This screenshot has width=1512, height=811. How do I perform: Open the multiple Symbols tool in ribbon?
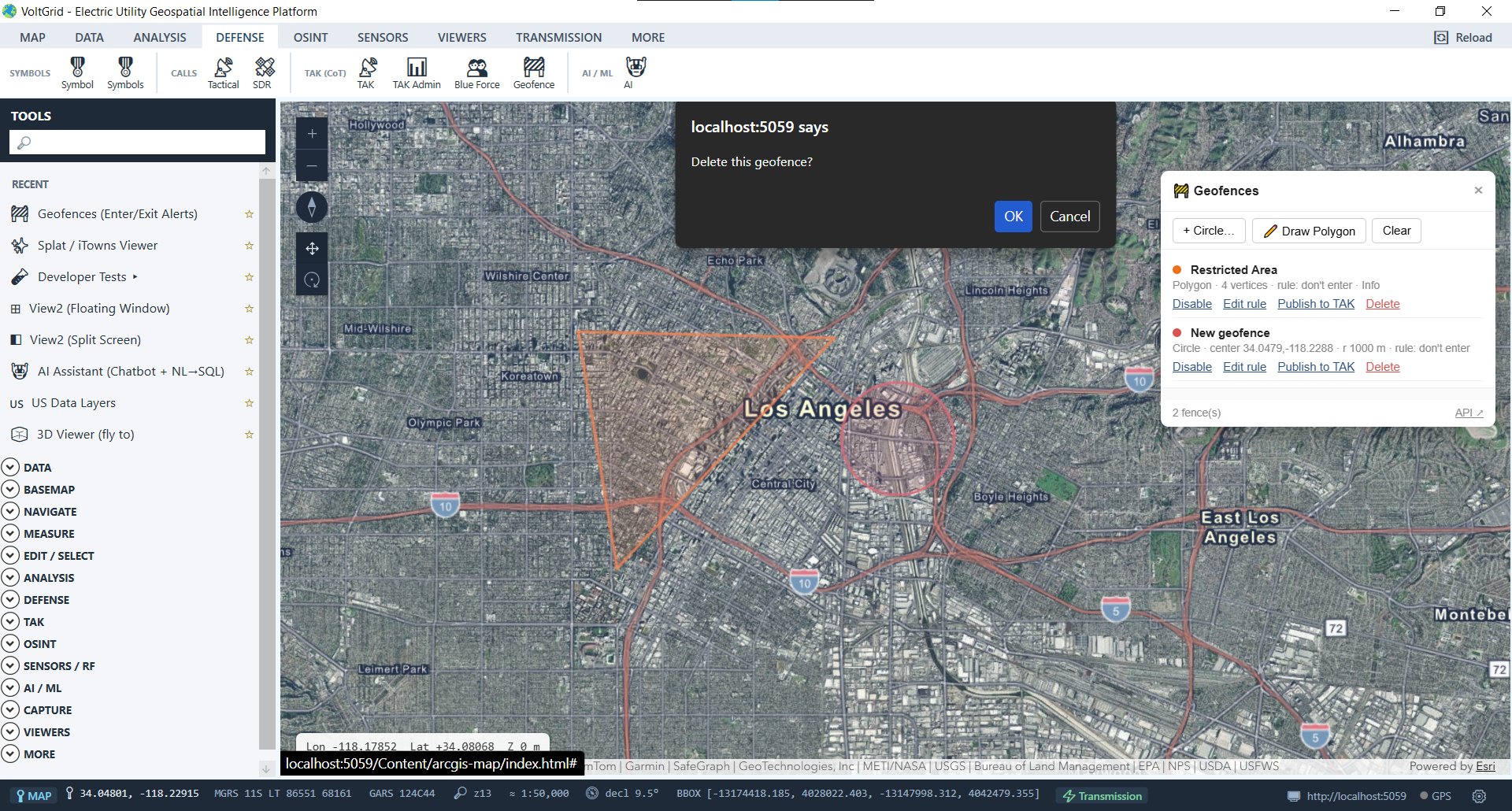(125, 72)
